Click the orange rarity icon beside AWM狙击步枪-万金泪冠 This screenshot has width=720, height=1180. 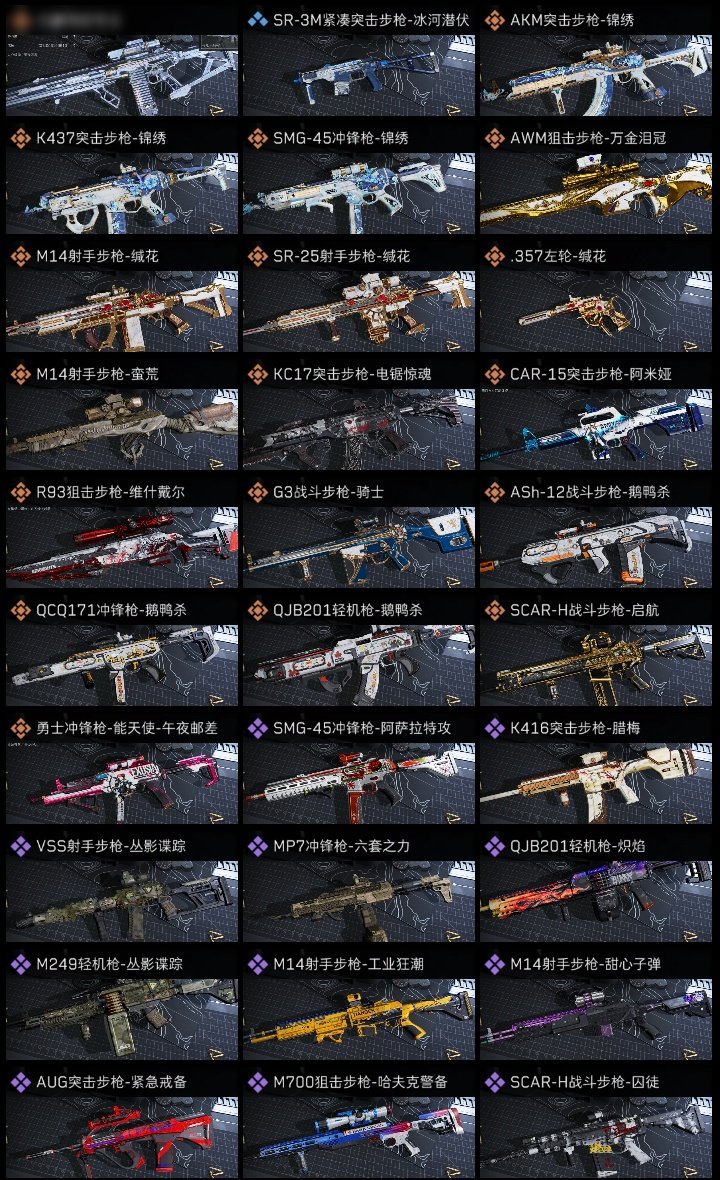494,138
